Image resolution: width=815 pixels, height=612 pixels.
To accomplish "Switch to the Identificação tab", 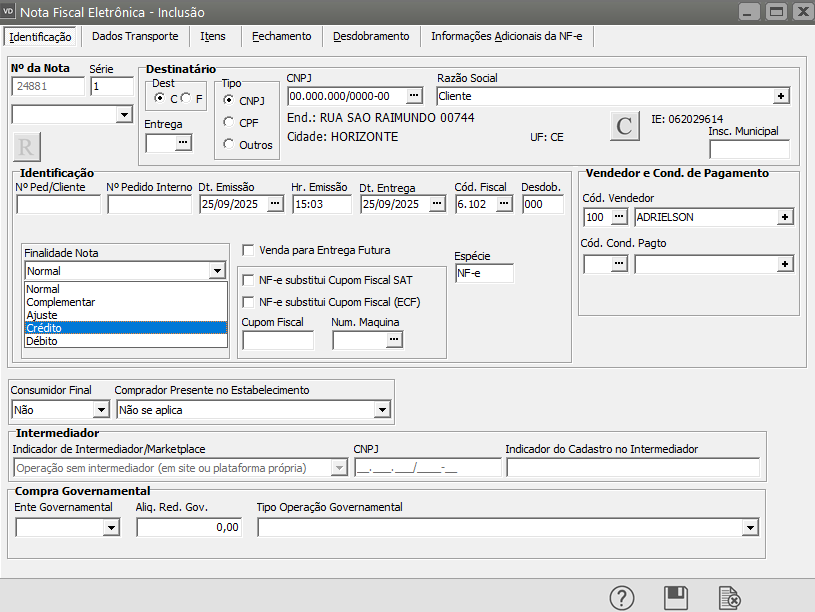I will (40, 37).
